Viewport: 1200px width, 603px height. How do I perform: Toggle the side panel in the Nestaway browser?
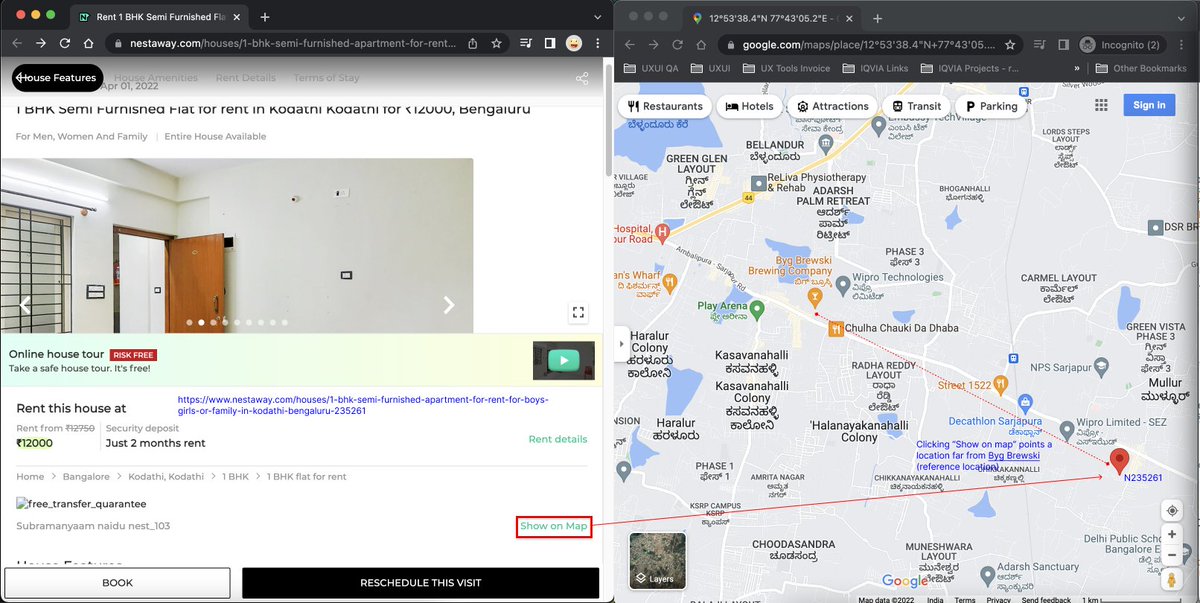(x=550, y=44)
